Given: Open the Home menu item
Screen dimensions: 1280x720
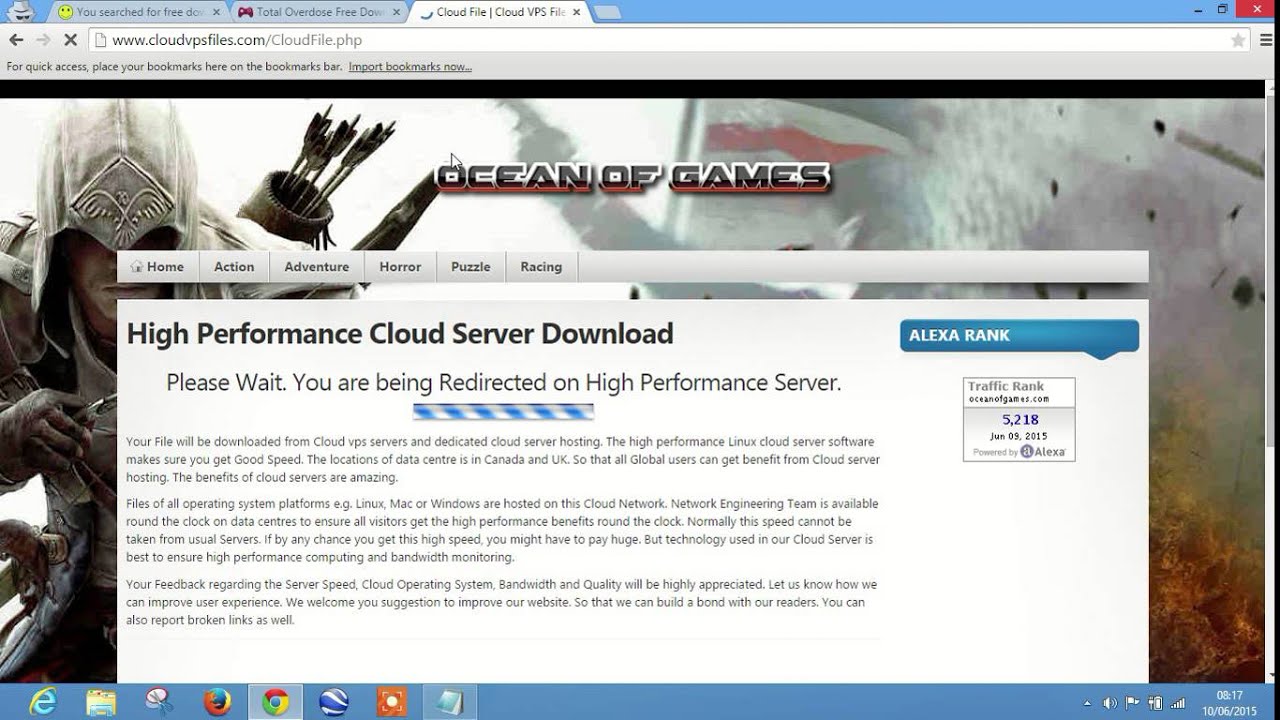Looking at the screenshot, I should (158, 267).
